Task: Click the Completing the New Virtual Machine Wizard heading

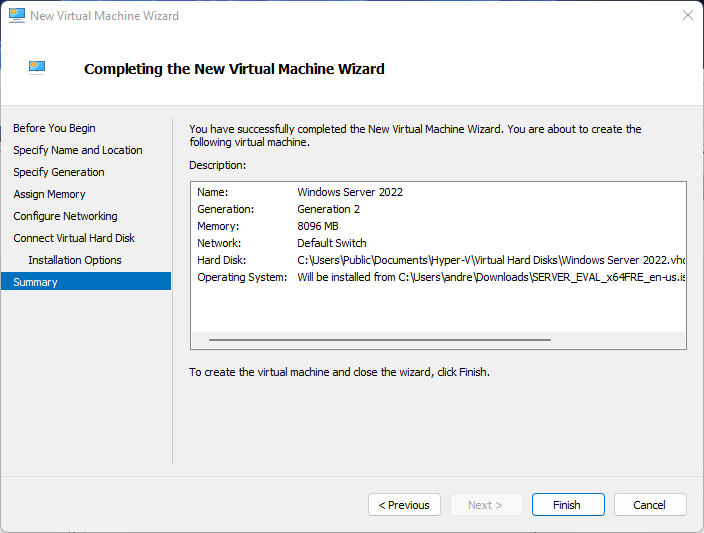Action: [234, 69]
